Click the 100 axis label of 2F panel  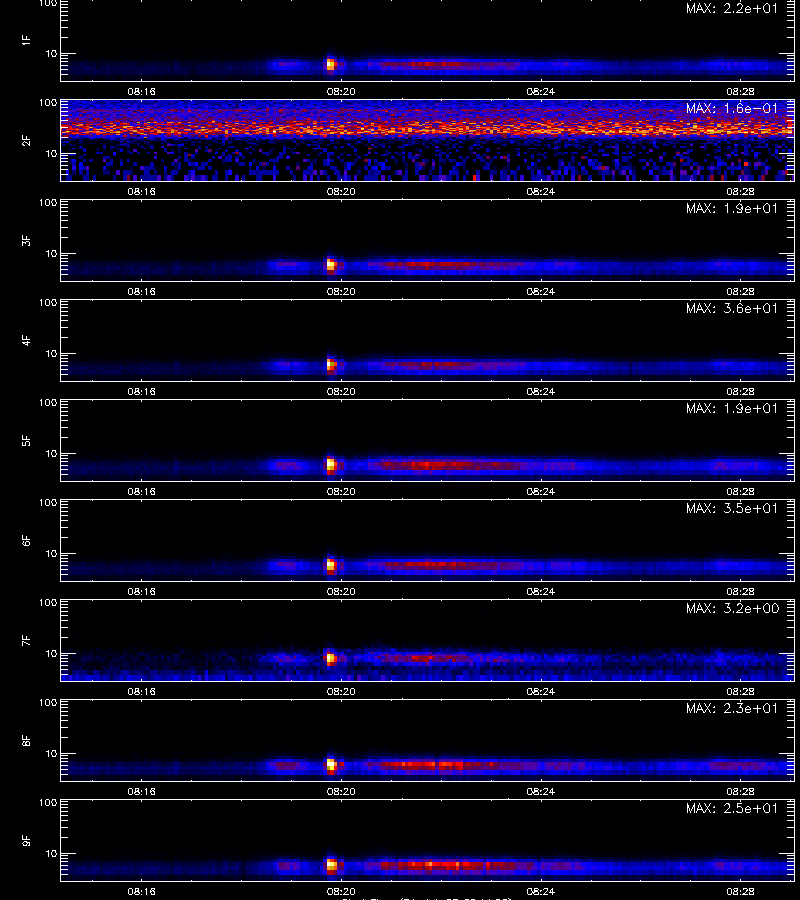click(x=48, y=103)
